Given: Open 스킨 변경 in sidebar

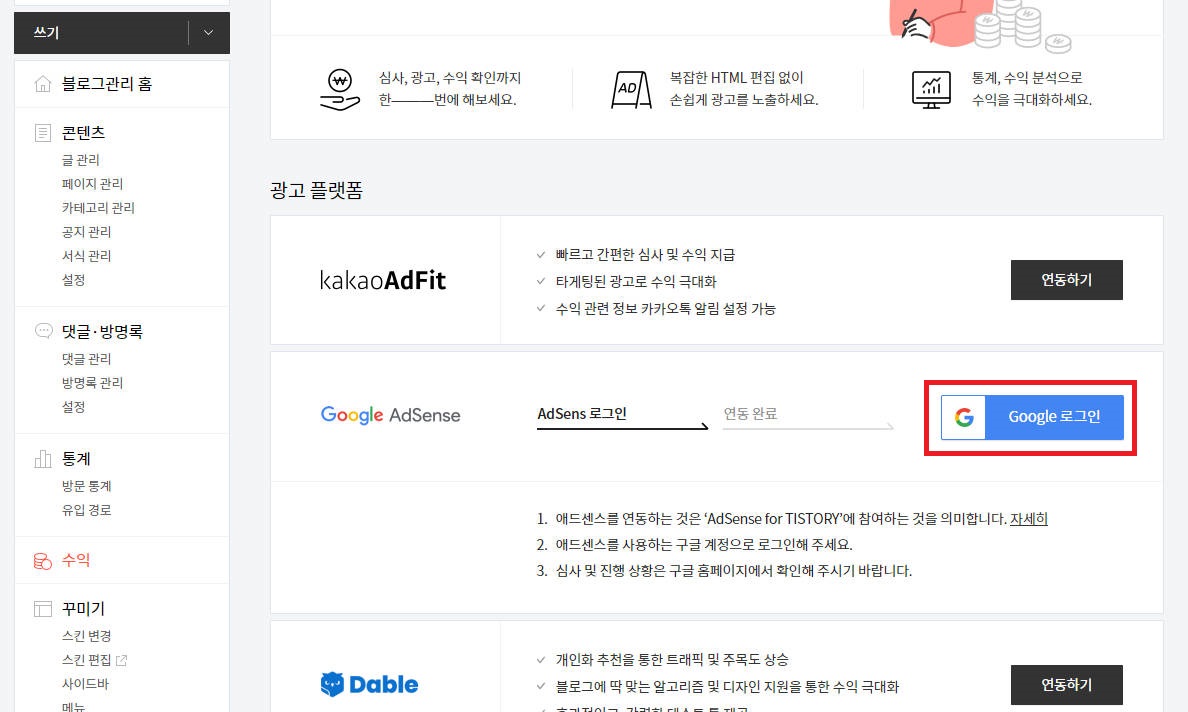Looking at the screenshot, I should [86, 635].
